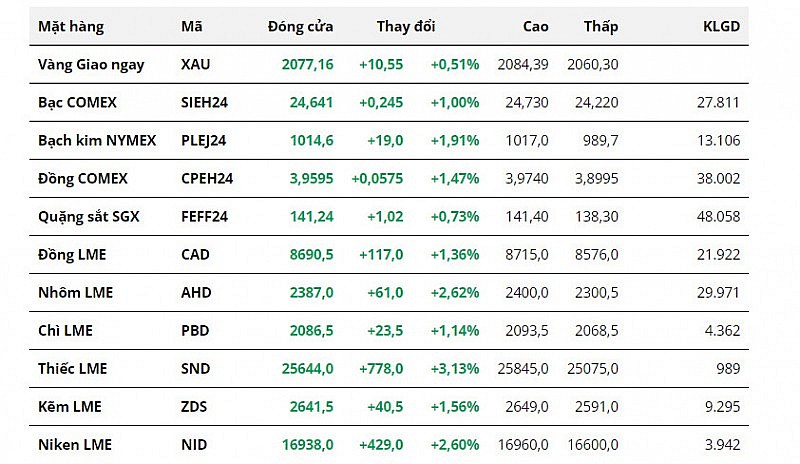Viewport: 800px width, 464px height.
Task: Click the Mã column header
Action: point(192,27)
